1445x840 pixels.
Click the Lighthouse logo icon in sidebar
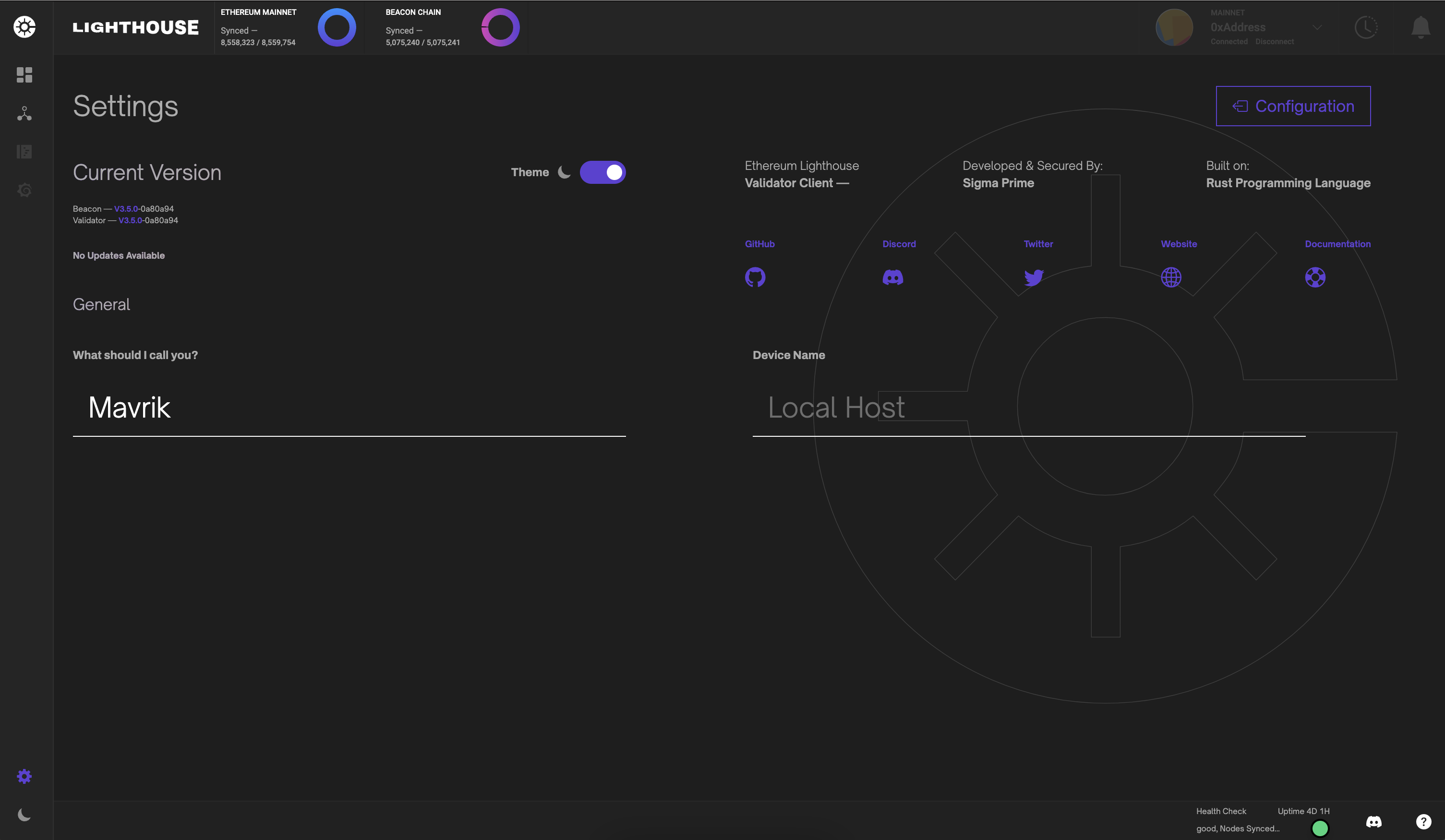pos(24,27)
